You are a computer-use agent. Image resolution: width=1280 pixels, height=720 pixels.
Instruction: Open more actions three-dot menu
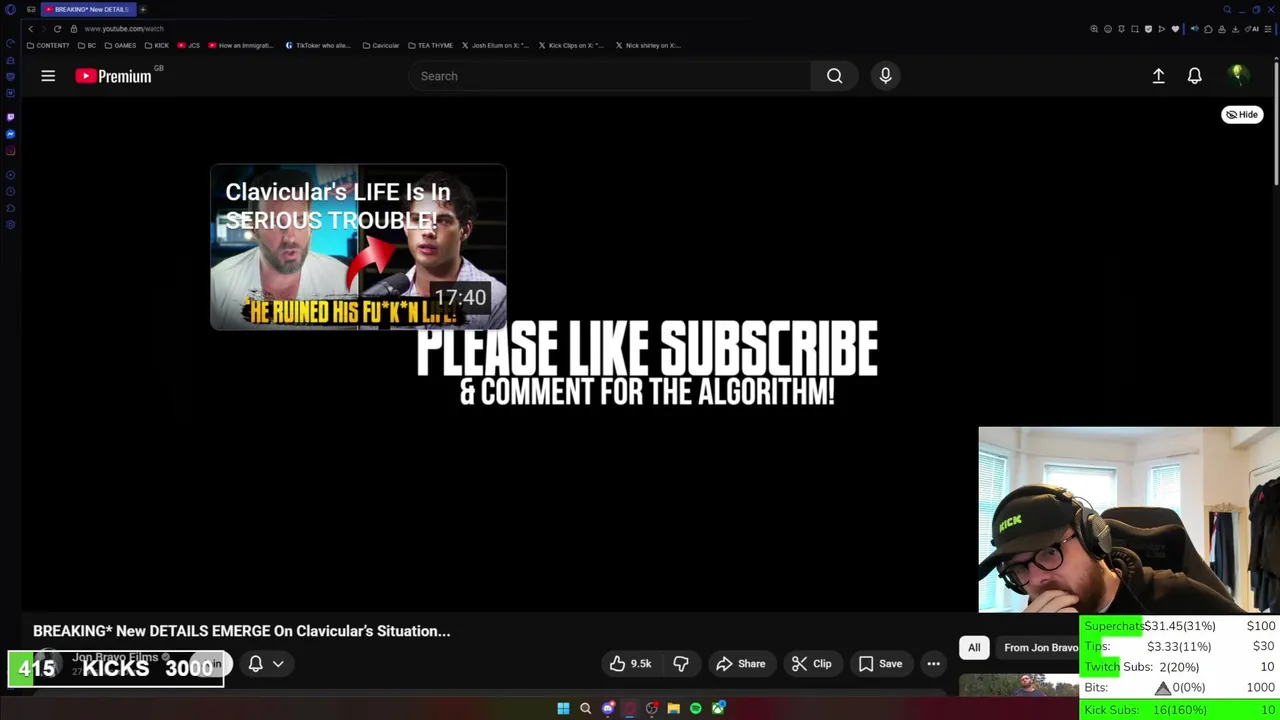click(x=933, y=664)
